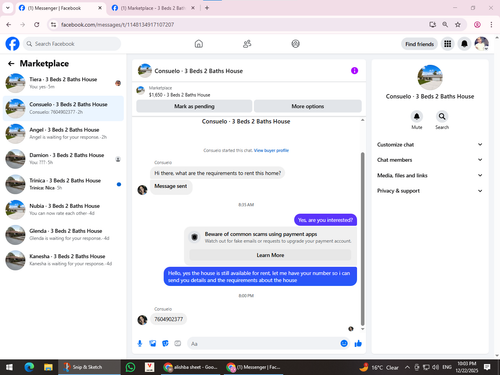This screenshot has width=500, height=375.
Task: Open the Kanesha conversation
Action: pos(63,260)
